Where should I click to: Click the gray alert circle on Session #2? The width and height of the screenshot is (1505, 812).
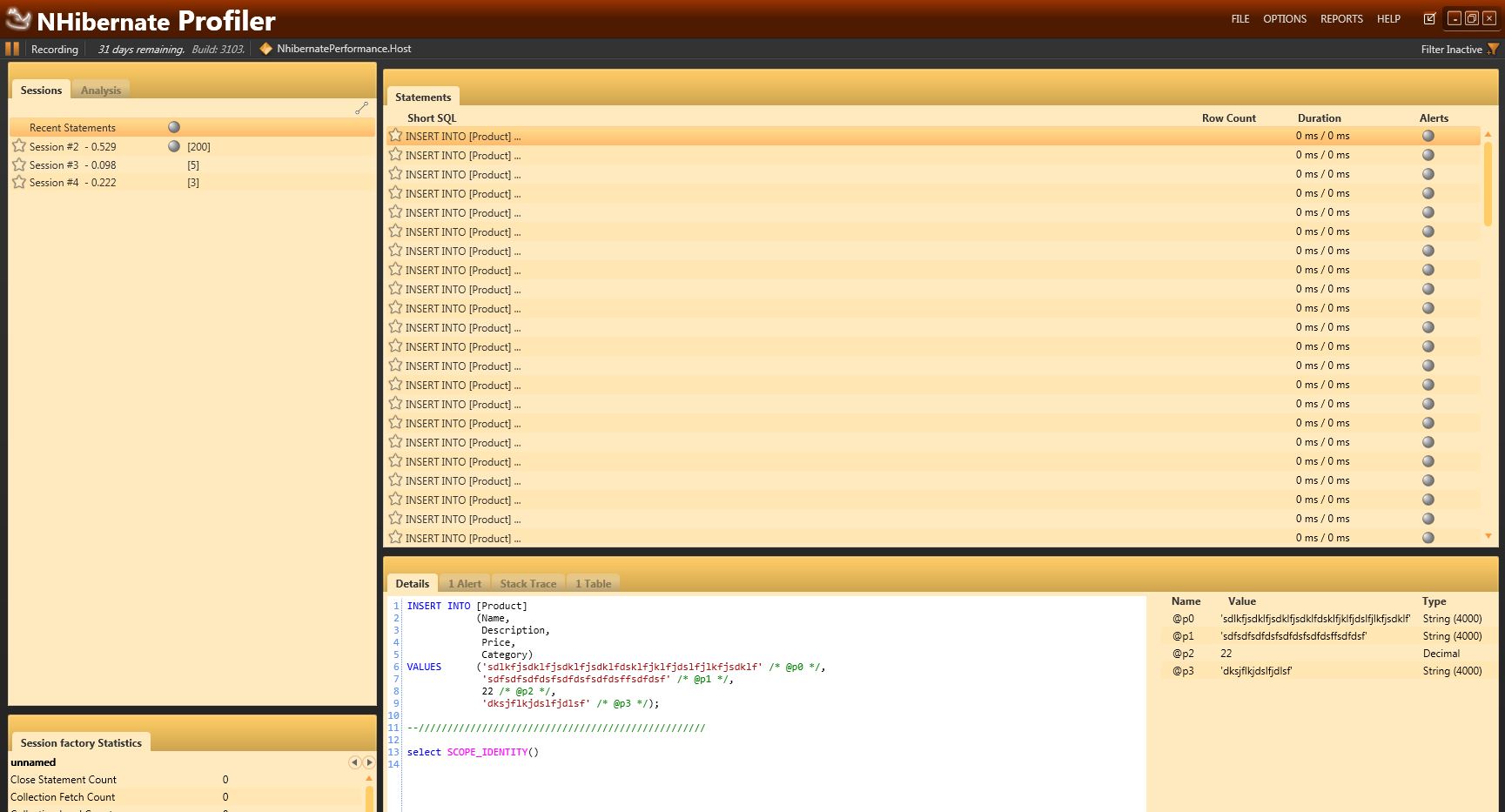pos(174,146)
